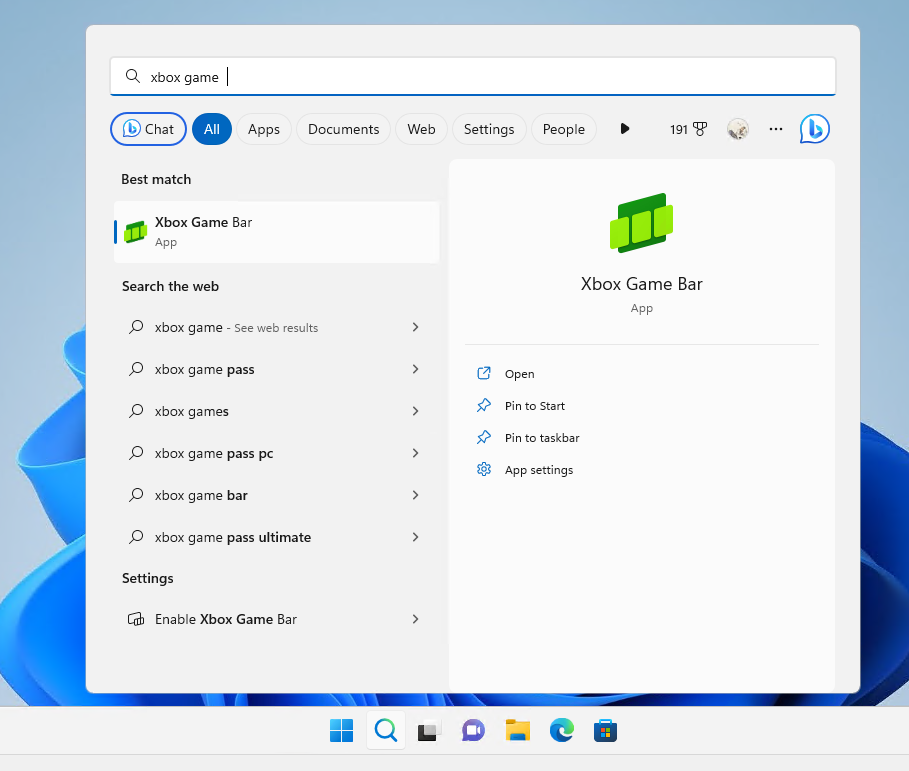Click inside the search box
The height and width of the screenshot is (771, 909).
pos(472,77)
